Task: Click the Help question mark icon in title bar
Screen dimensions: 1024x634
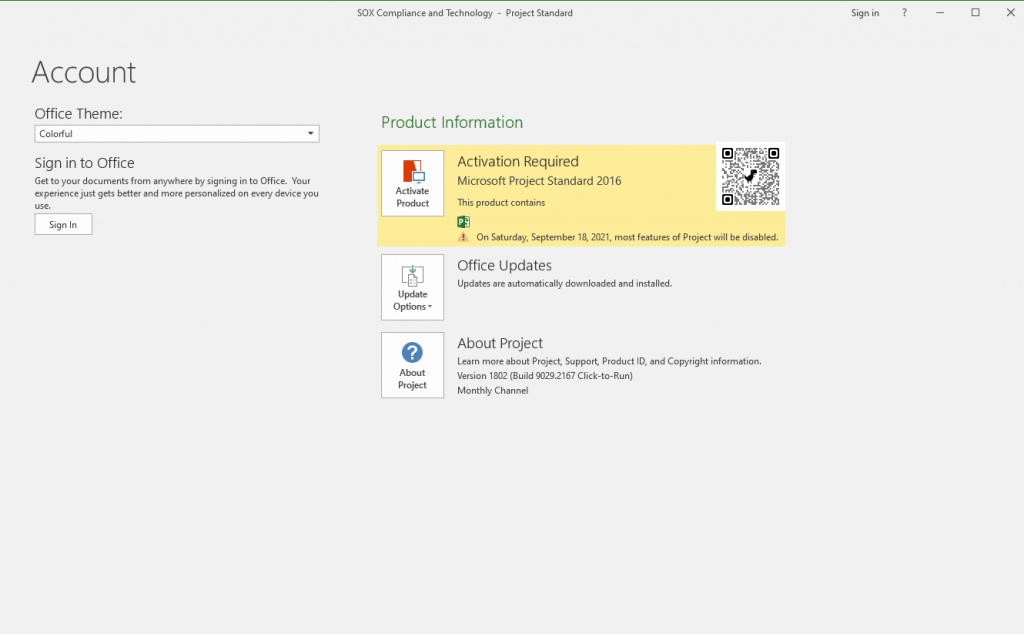Action: click(903, 12)
